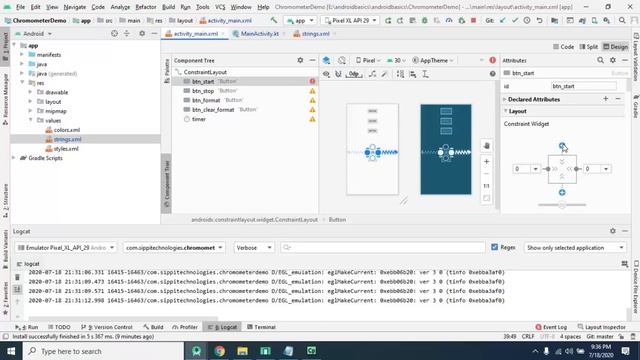Viewport: 640px width, 360px height.
Task: Reset preview zoom to 1:1
Action: point(487,186)
